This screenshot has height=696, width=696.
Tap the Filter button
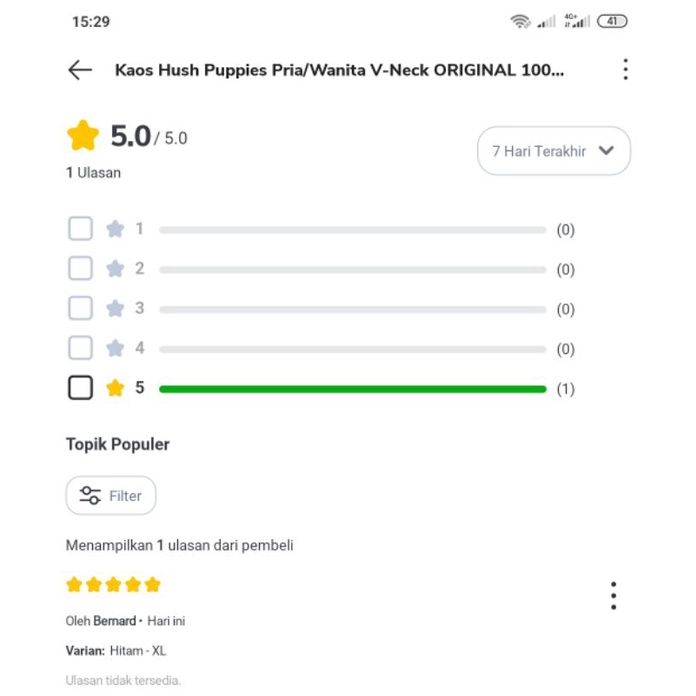111,495
